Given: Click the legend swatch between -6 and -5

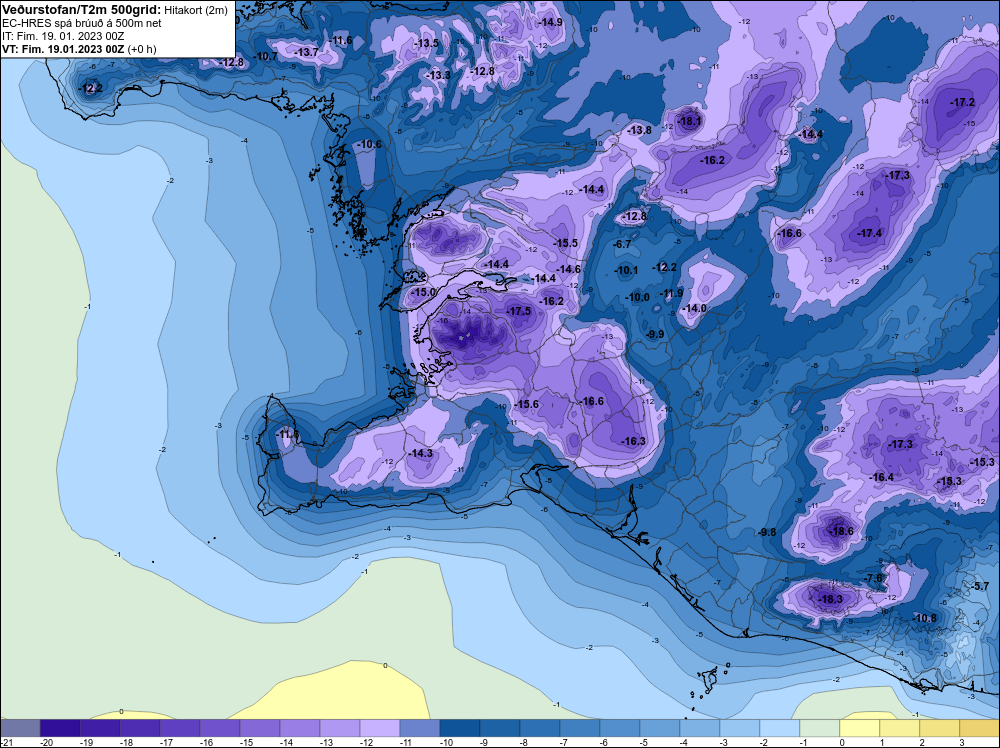Looking at the screenshot, I should [x=620, y=728].
